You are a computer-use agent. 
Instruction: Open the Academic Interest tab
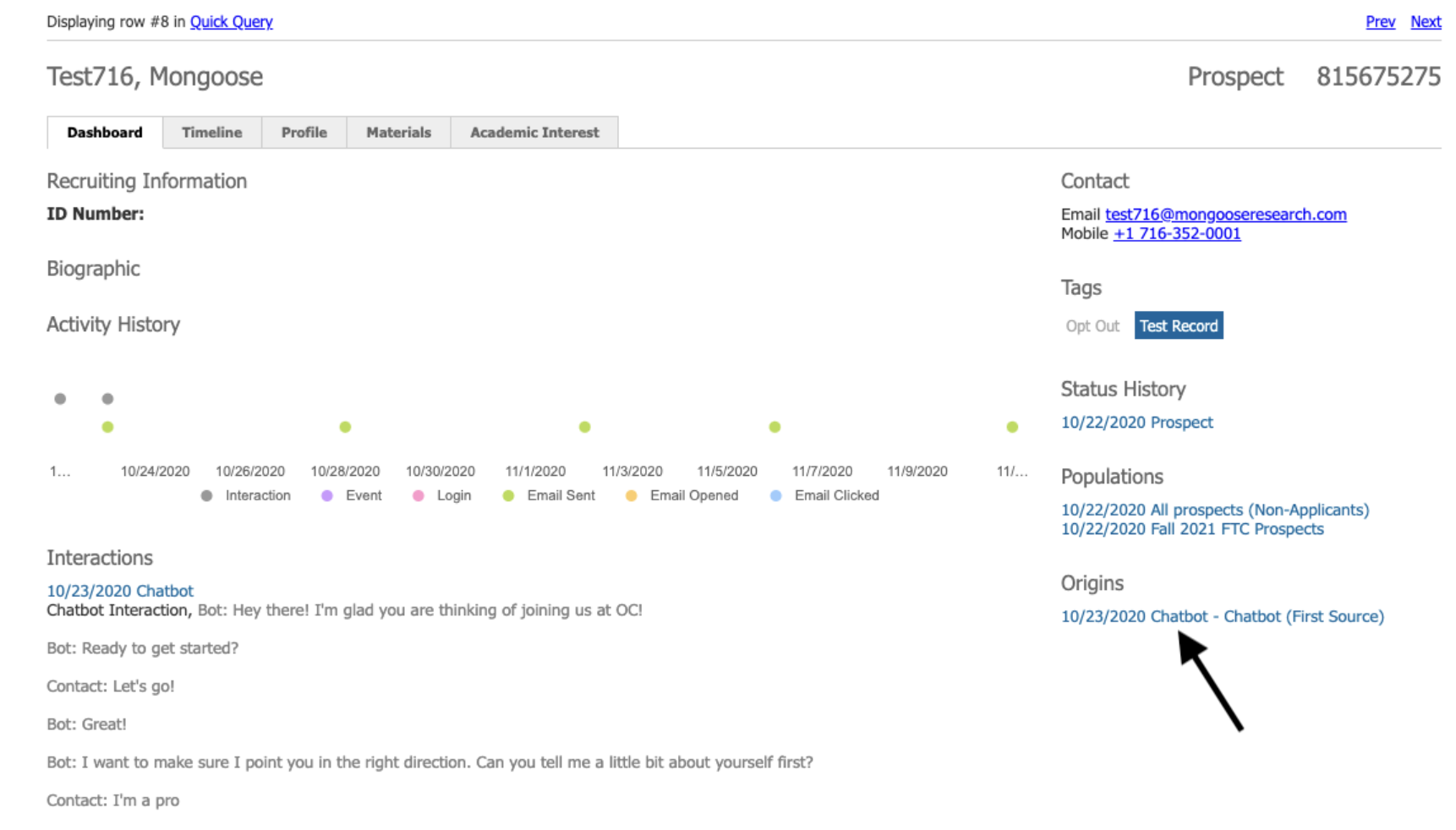[534, 133]
